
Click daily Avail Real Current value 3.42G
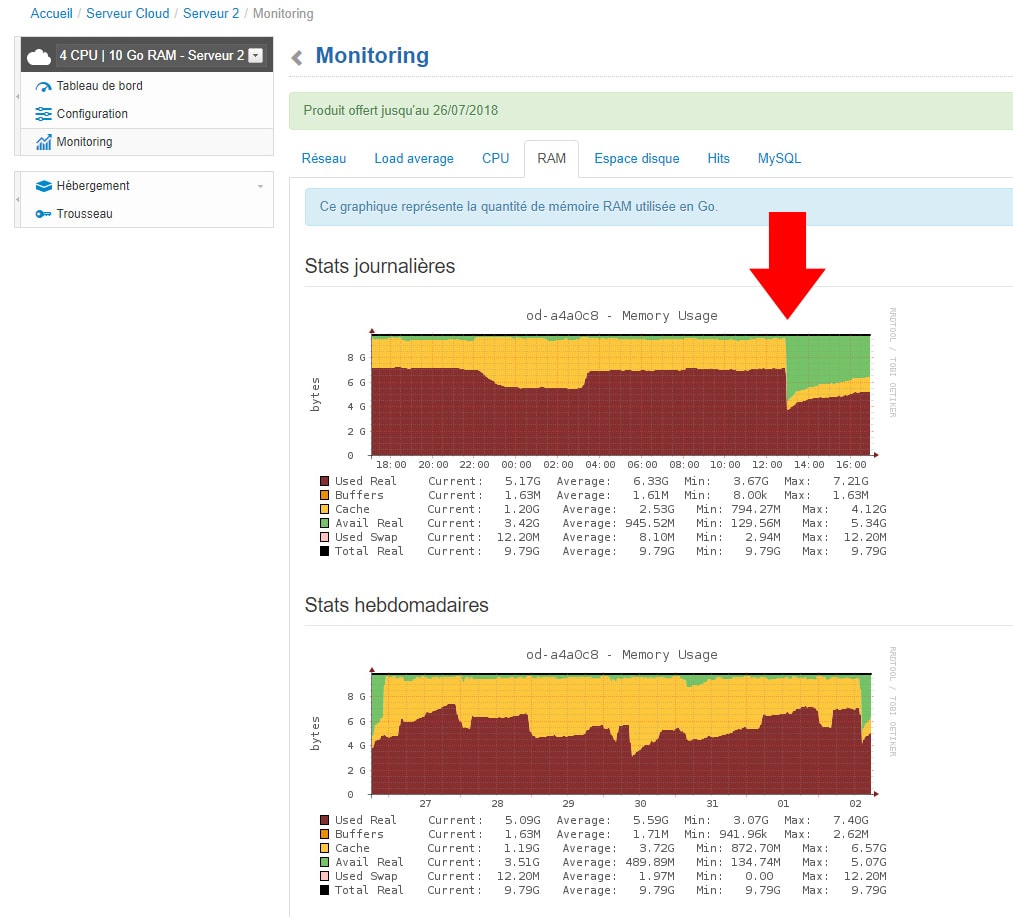click(522, 523)
